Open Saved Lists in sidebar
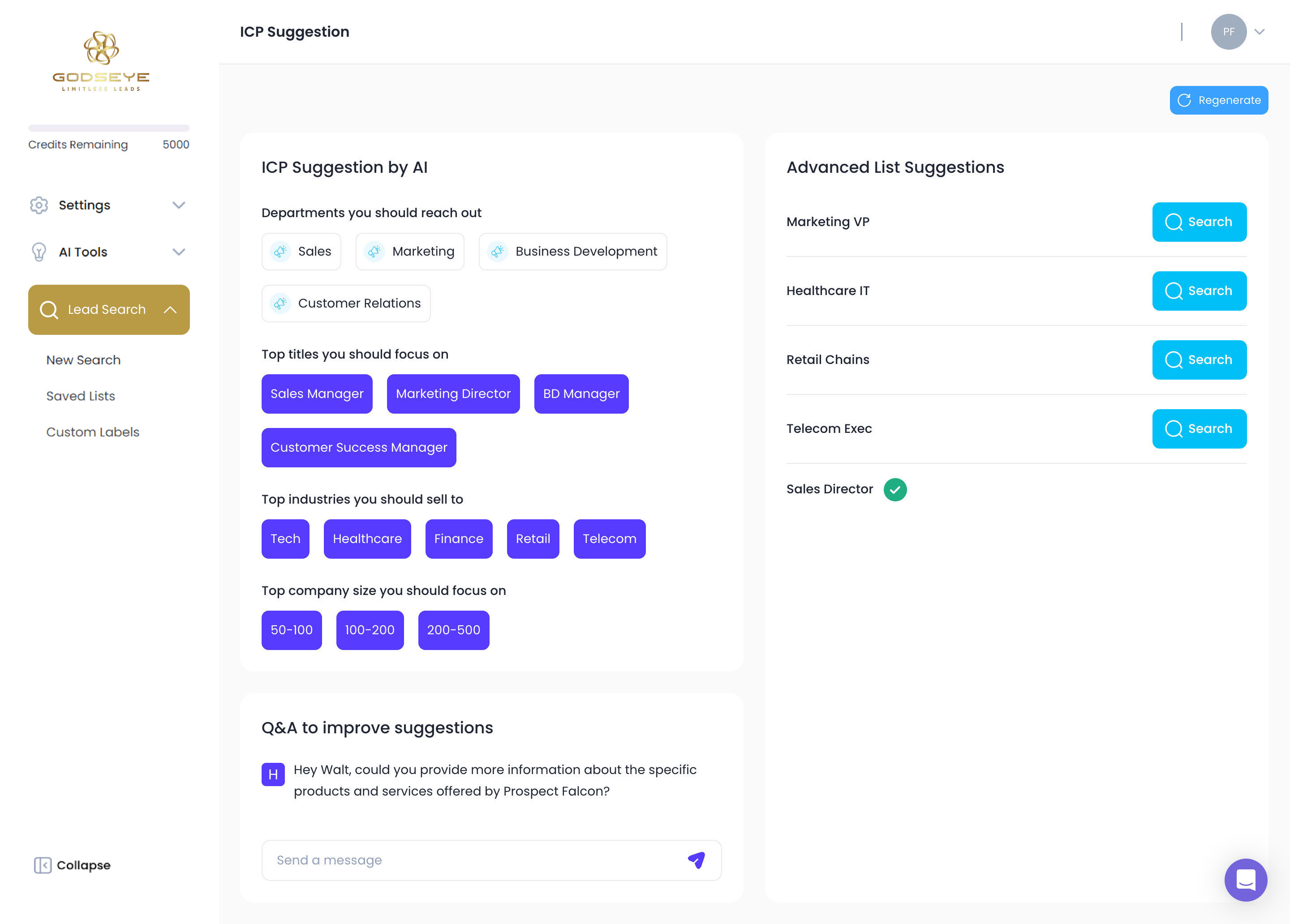 (81, 396)
